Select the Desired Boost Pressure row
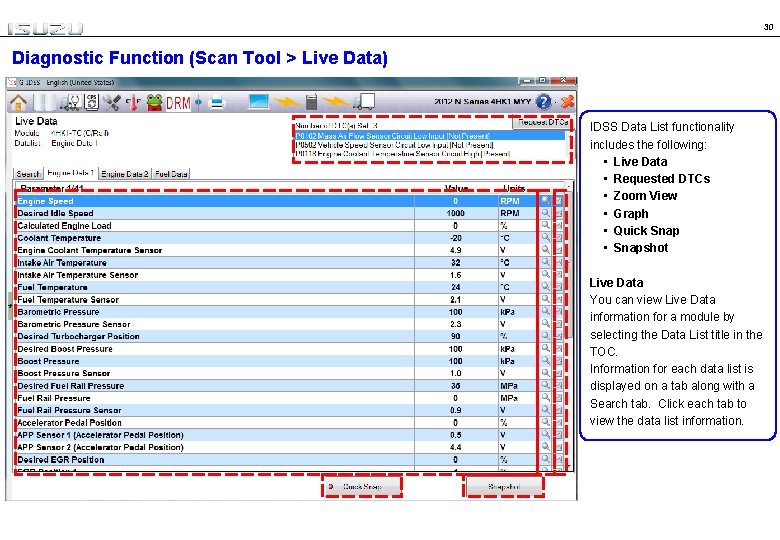This screenshot has height=540, width=780. (277, 349)
